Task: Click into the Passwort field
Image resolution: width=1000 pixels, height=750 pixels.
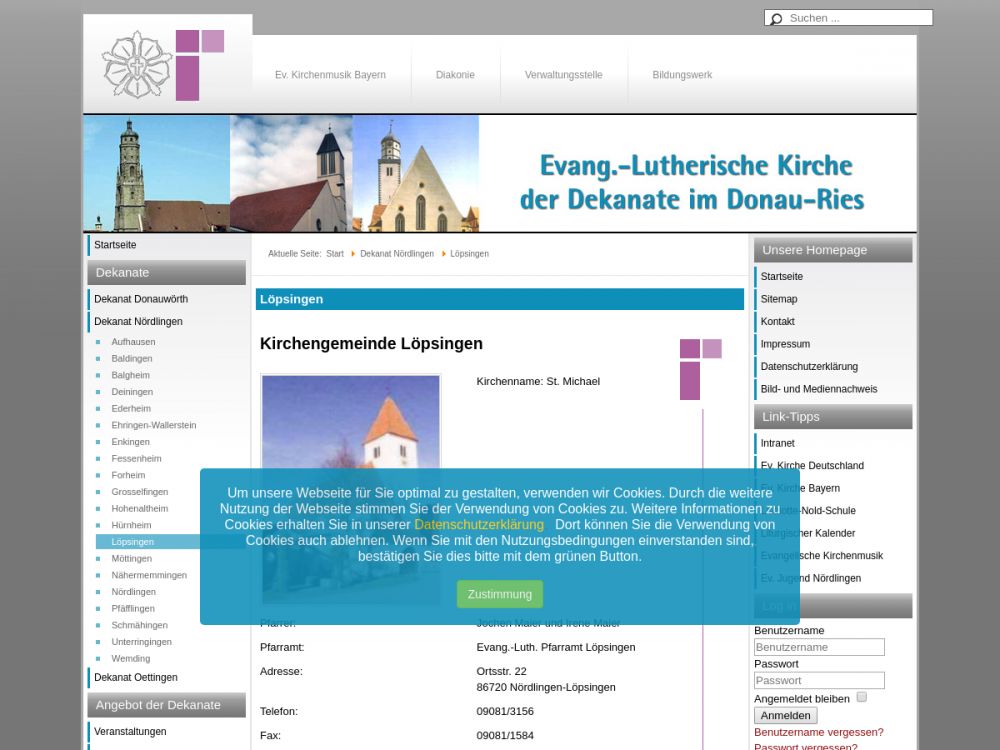Action: 819,680
